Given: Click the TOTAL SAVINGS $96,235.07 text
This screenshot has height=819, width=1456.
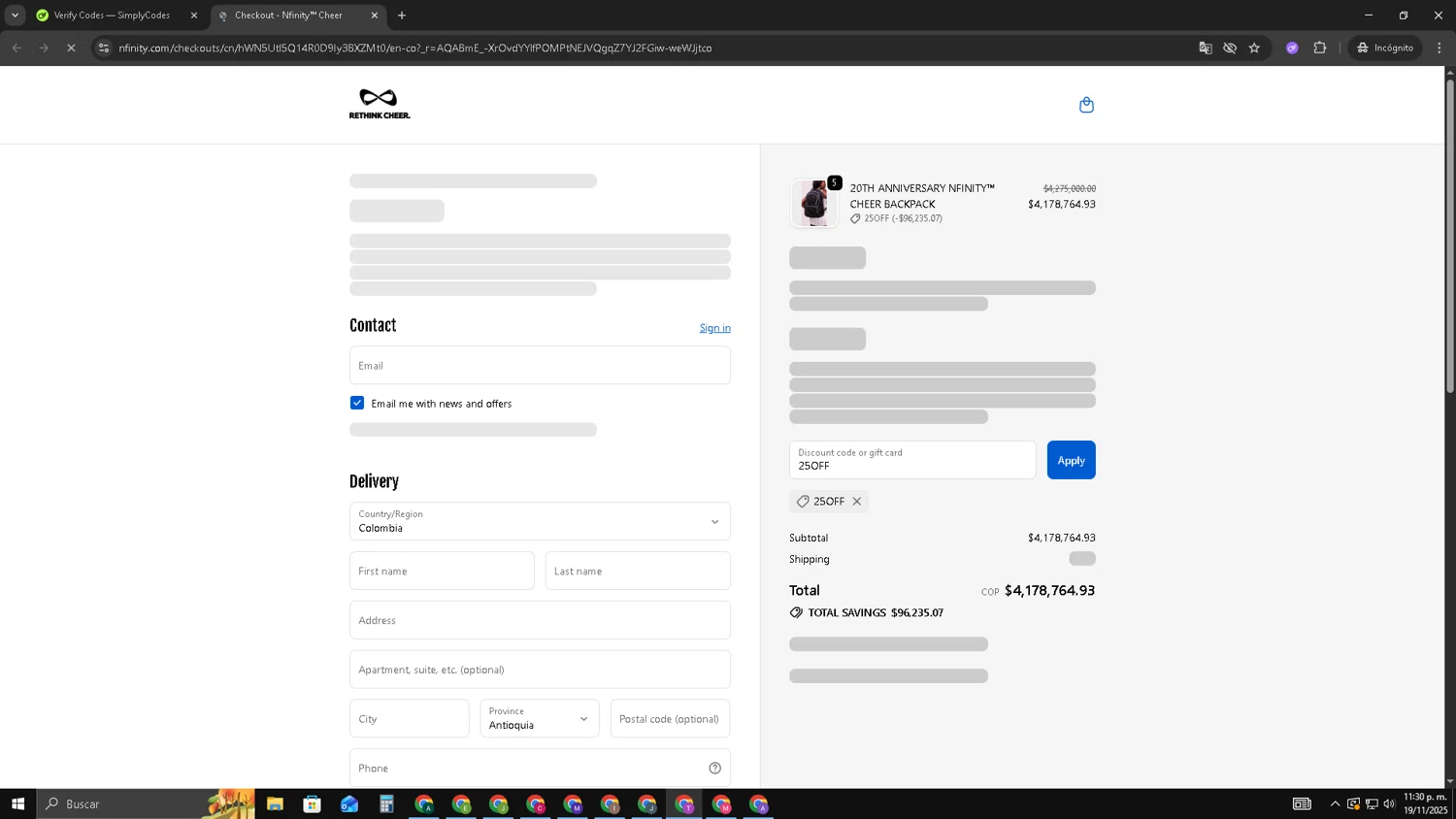Looking at the screenshot, I should click(x=876, y=613).
